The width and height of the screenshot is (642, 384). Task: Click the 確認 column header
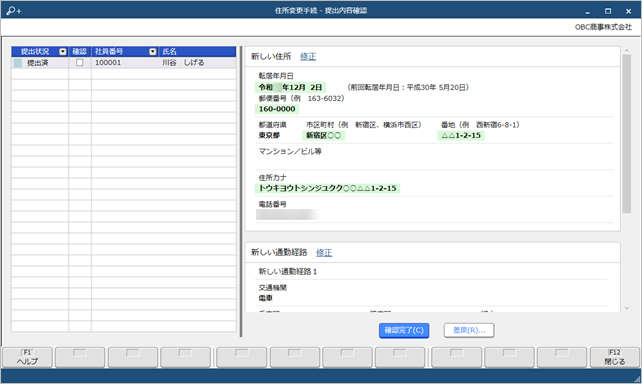79,52
